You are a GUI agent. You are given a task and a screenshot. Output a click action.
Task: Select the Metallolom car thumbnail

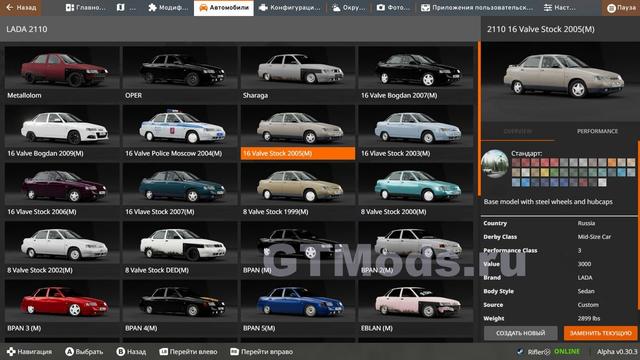tap(62, 74)
